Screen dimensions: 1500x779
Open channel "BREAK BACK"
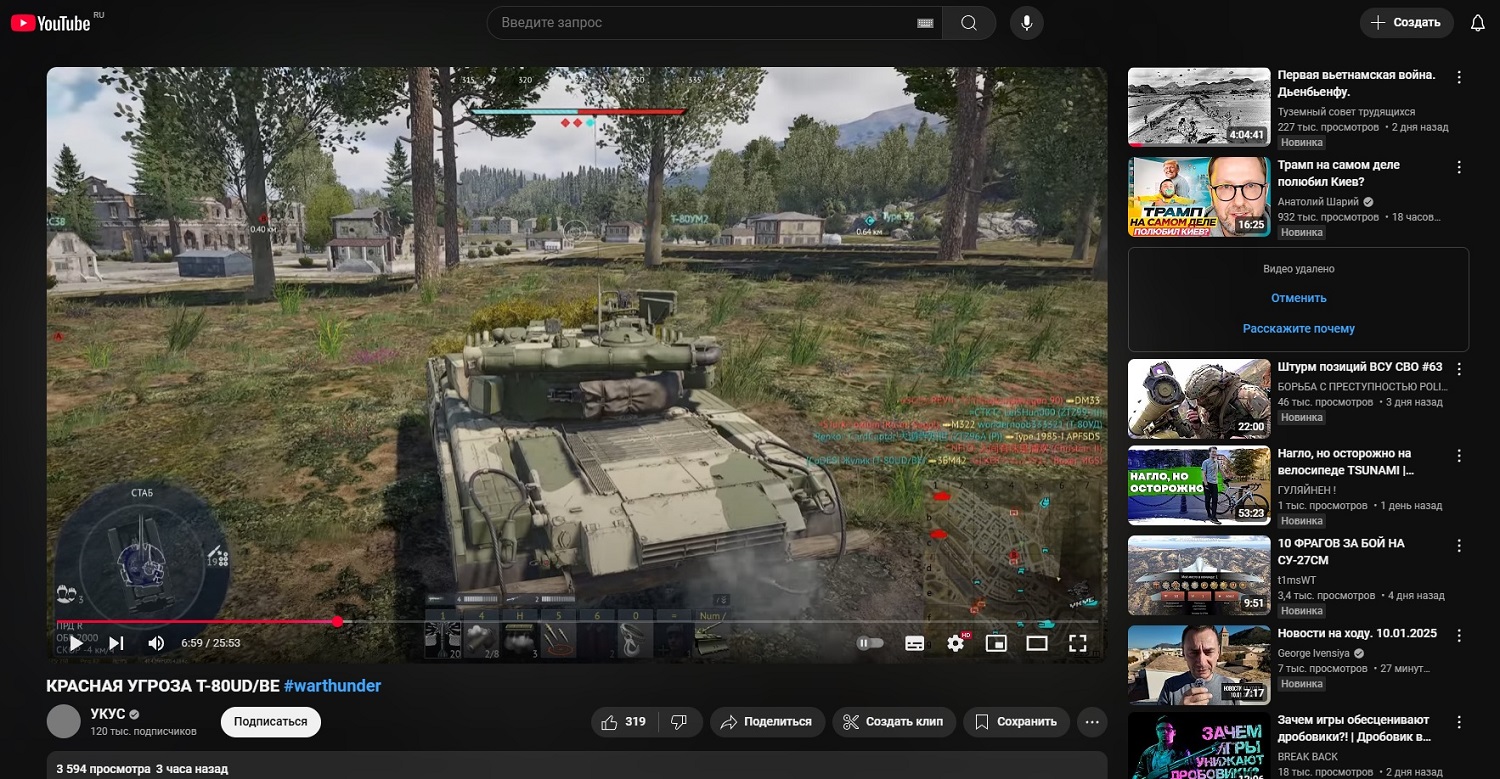click(x=1308, y=757)
